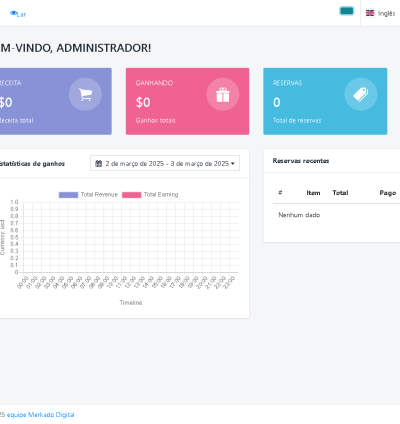This screenshot has width=400, height=424.
Task: Click the Total column header
Action: click(x=340, y=193)
